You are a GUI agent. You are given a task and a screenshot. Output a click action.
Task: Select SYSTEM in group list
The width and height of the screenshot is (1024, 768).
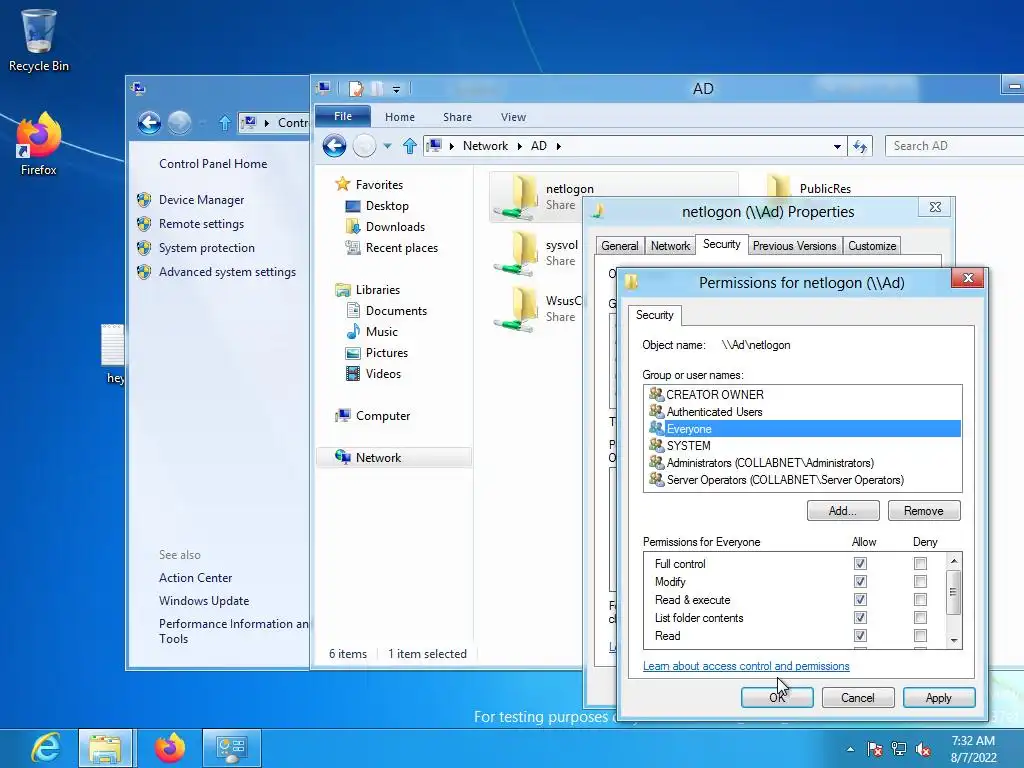point(803,445)
